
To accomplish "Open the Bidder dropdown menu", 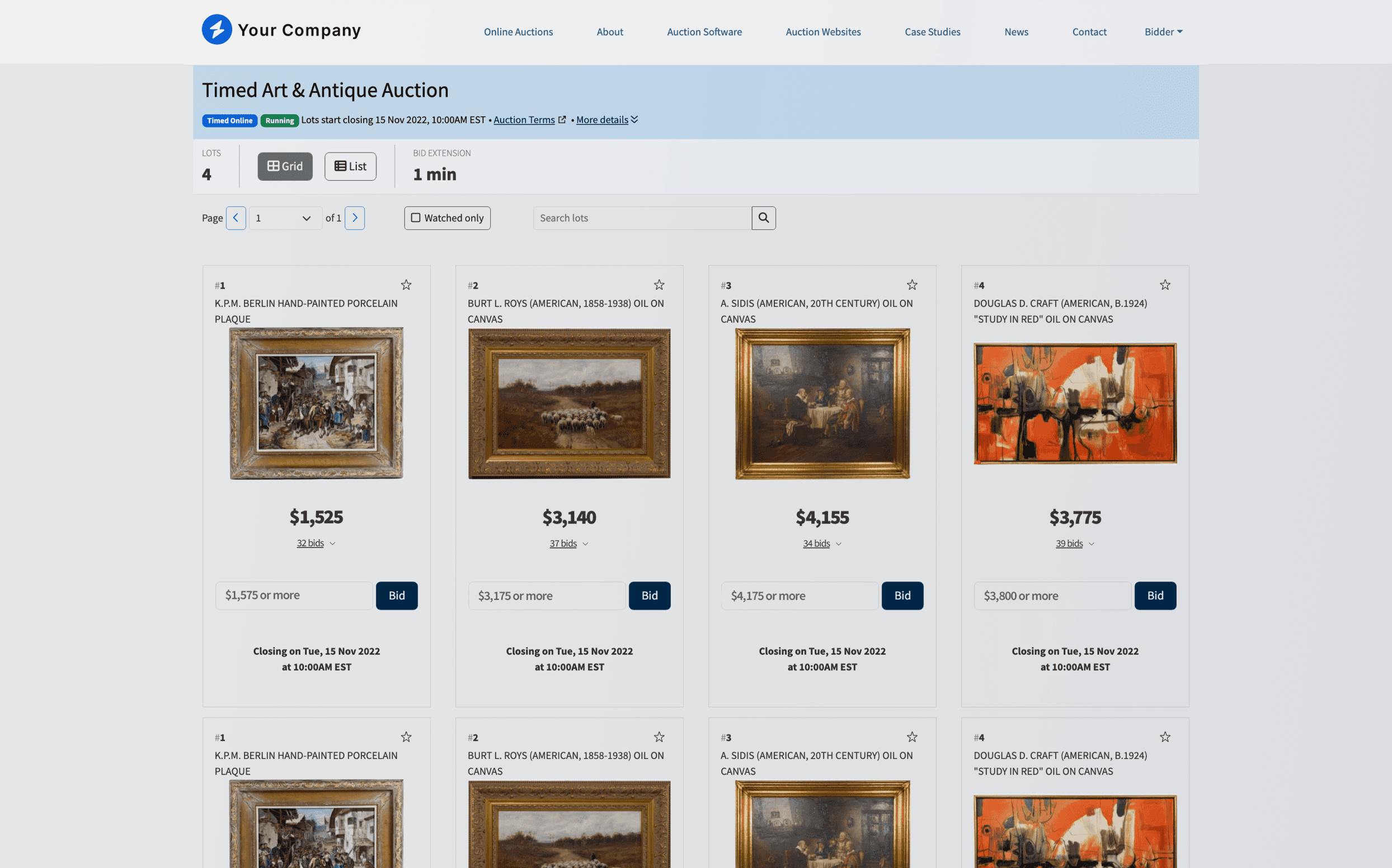I will [1163, 32].
